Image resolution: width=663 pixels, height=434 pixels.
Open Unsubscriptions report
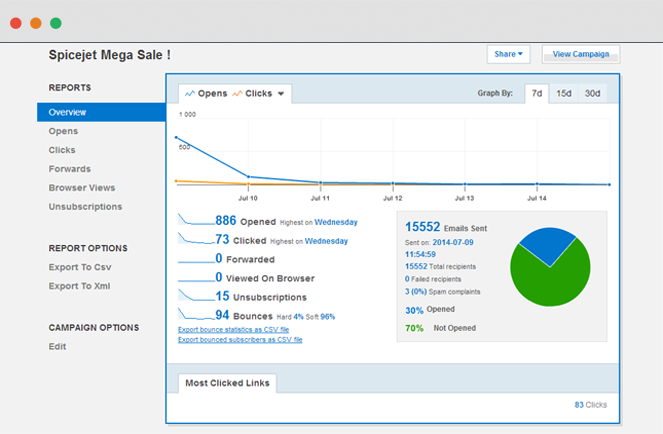click(85, 207)
